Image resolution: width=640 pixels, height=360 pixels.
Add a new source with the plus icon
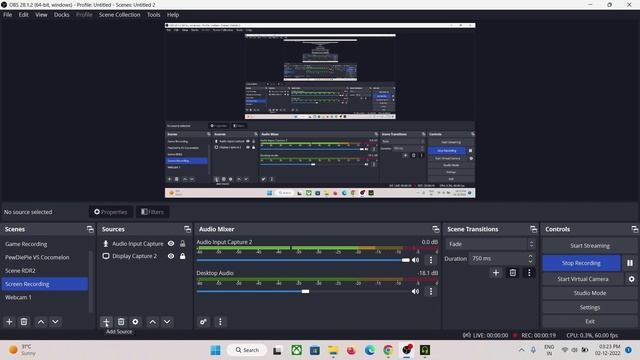pyautogui.click(x=106, y=322)
